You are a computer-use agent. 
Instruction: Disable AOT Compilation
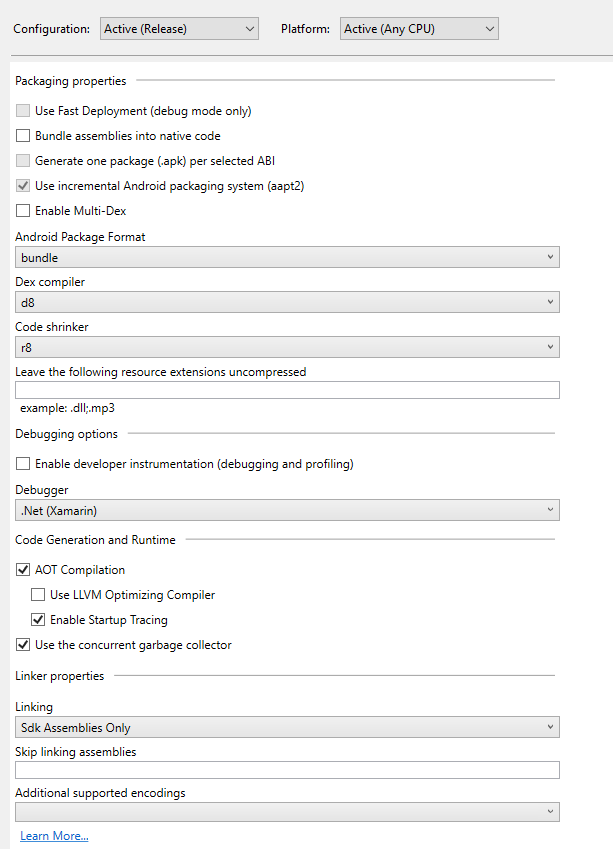pyautogui.click(x=23, y=569)
